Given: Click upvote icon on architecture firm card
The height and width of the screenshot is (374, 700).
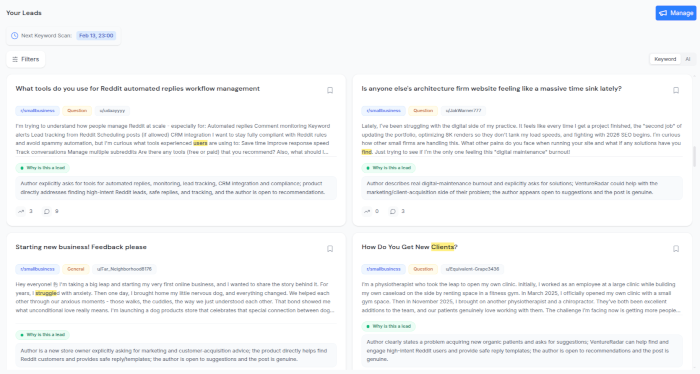Looking at the screenshot, I should tap(367, 211).
